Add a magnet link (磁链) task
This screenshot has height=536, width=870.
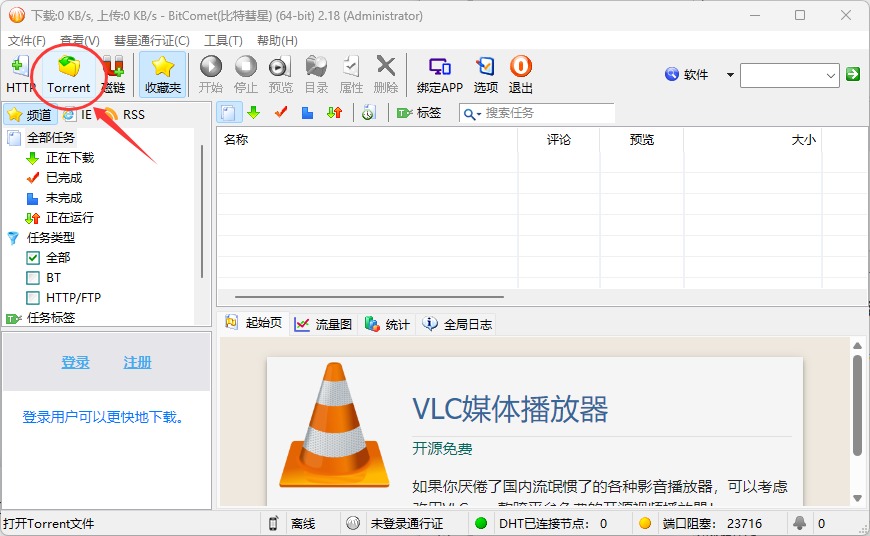114,74
